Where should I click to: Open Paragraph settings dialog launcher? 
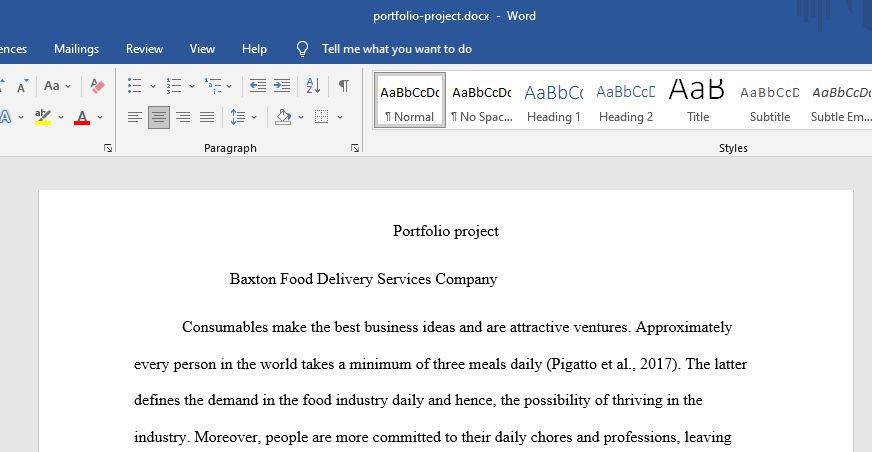[x=355, y=148]
